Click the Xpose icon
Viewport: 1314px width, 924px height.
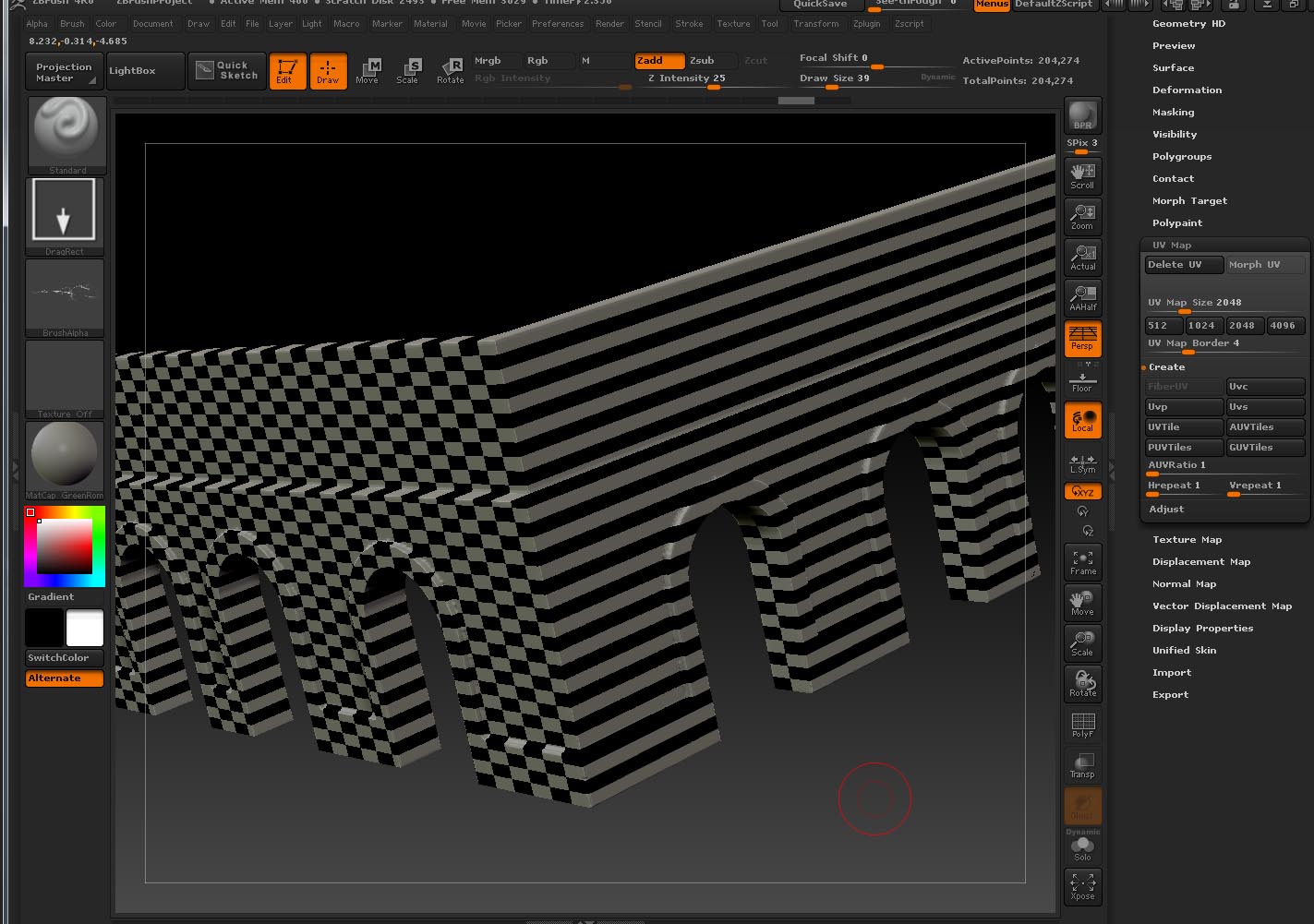[x=1082, y=886]
